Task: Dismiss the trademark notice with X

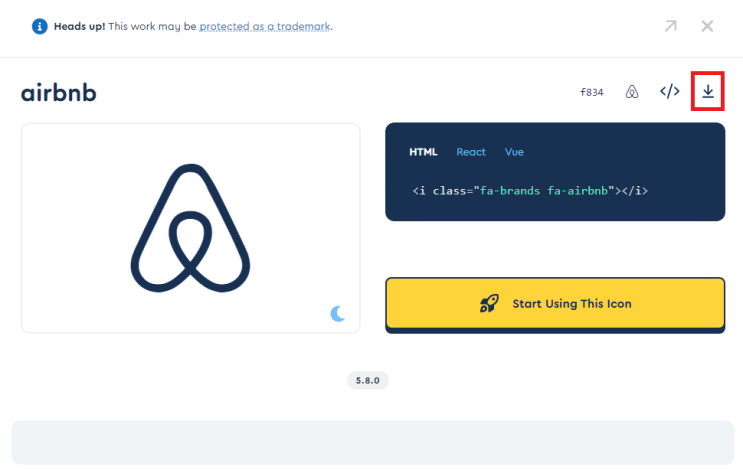Action: click(x=707, y=26)
